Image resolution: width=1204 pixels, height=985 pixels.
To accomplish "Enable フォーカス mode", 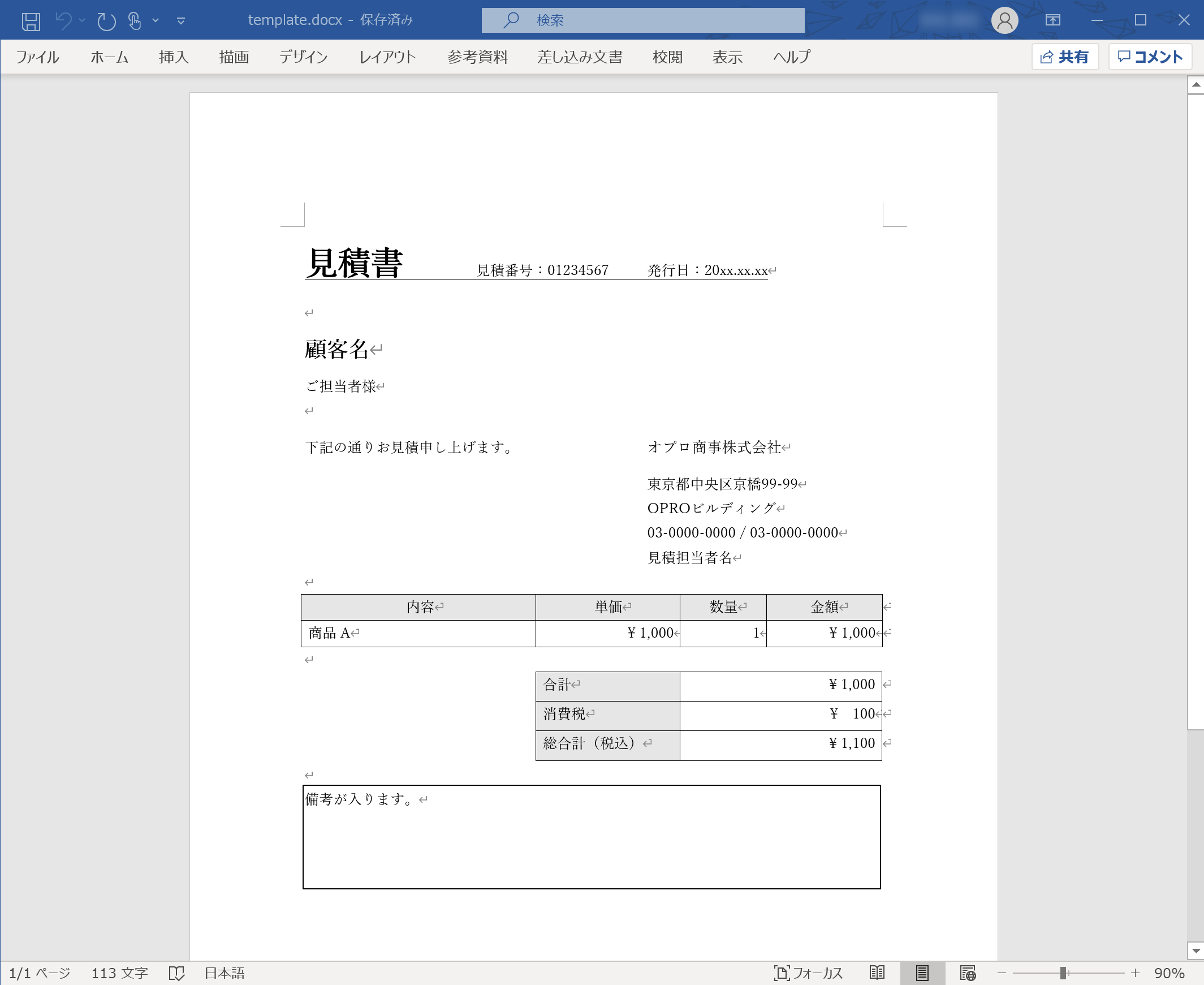I will (x=809, y=974).
